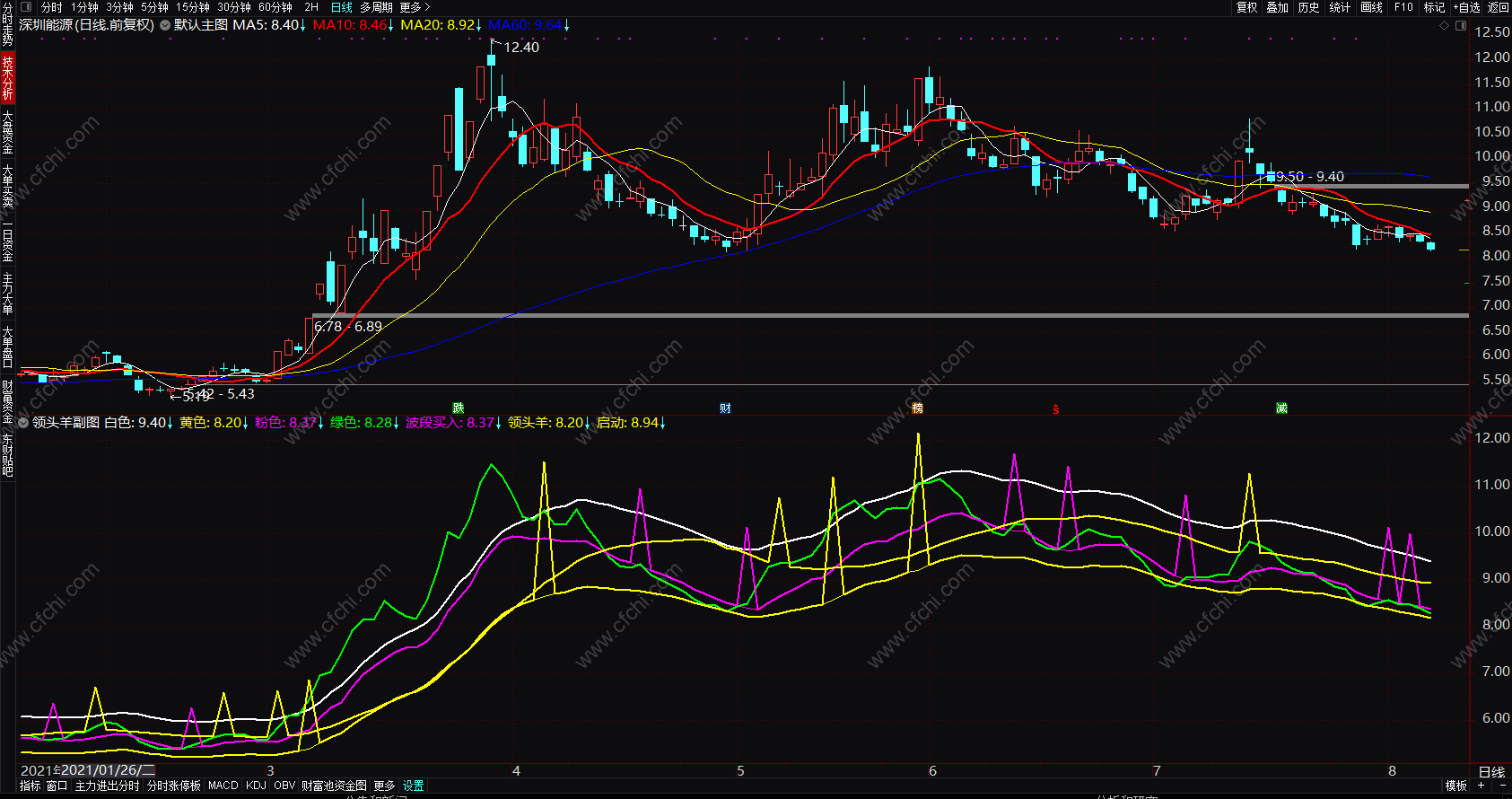Click the 返回 back button
1512x799 pixels.
click(x=1499, y=7)
